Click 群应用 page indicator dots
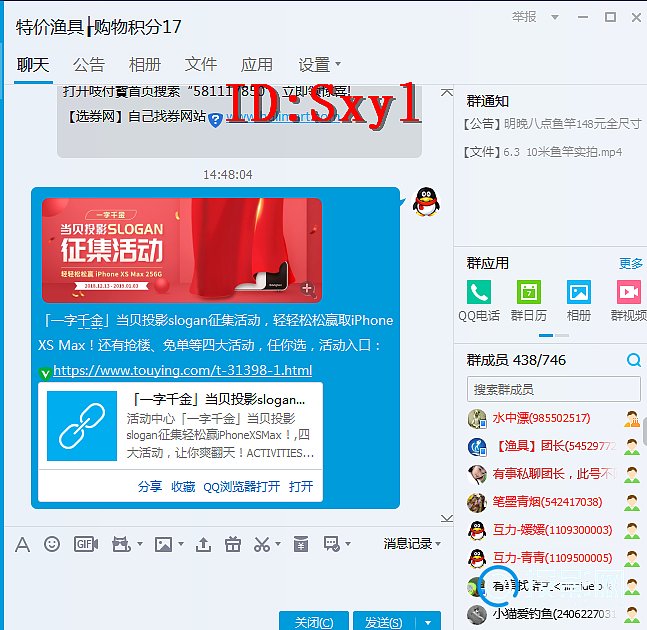The image size is (647, 630). pyautogui.click(x=554, y=335)
